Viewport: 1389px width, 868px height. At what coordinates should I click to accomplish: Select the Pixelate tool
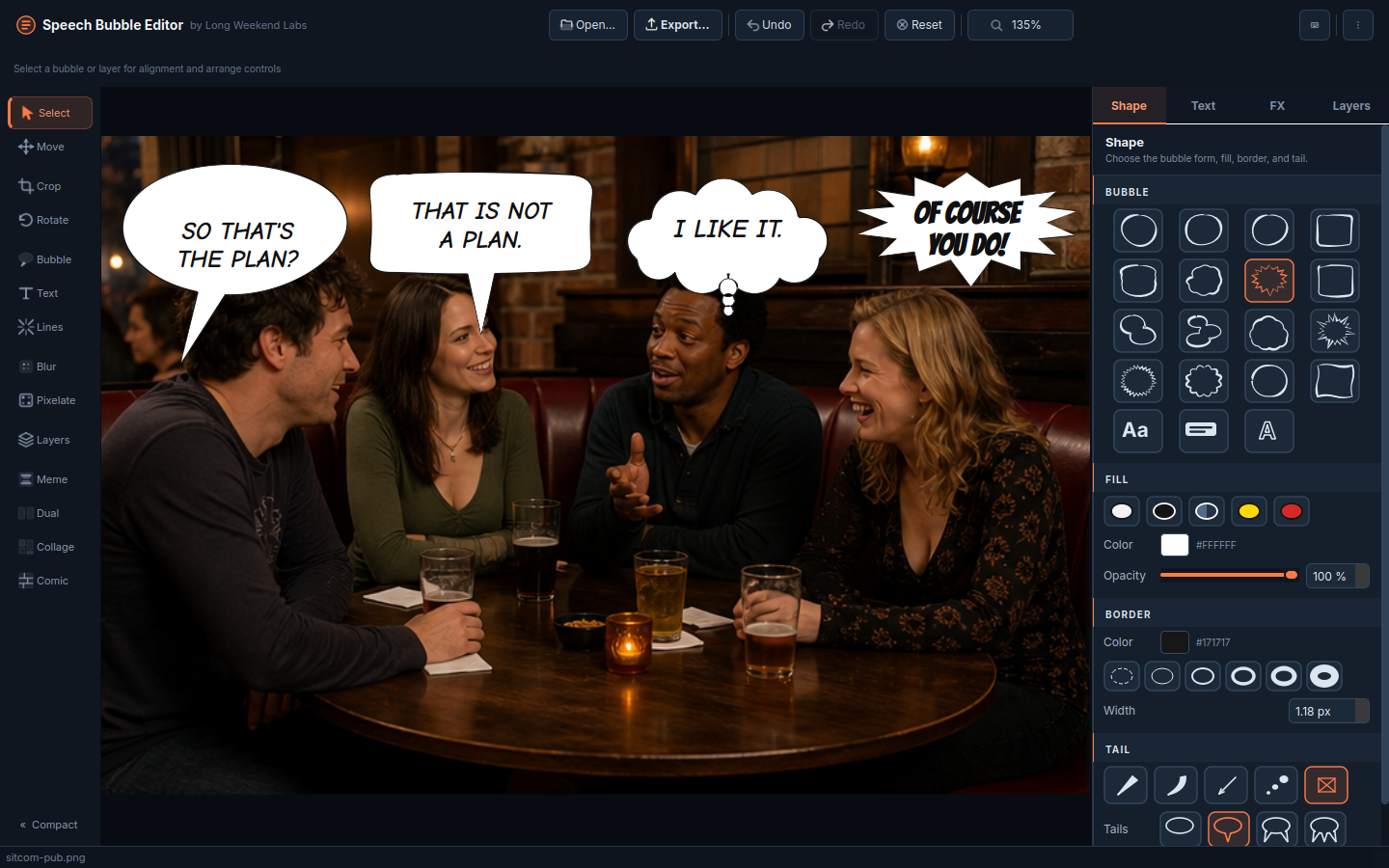pyautogui.click(x=50, y=400)
